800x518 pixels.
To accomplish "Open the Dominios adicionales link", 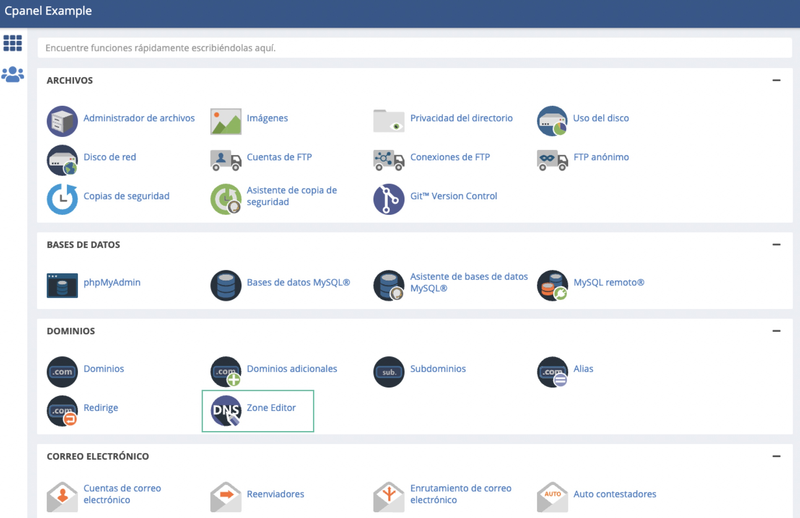I will point(292,368).
